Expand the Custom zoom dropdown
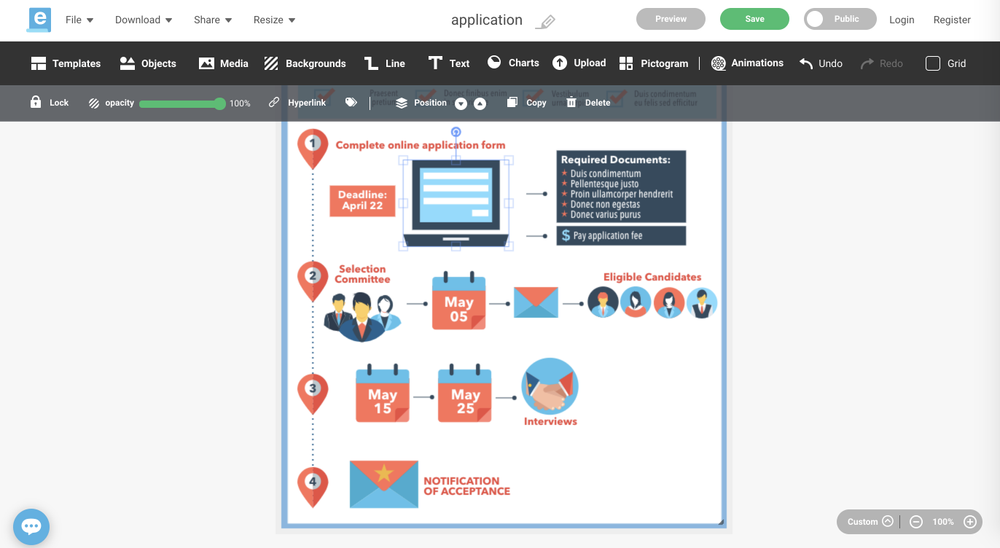The image size is (1000, 548). 869,522
